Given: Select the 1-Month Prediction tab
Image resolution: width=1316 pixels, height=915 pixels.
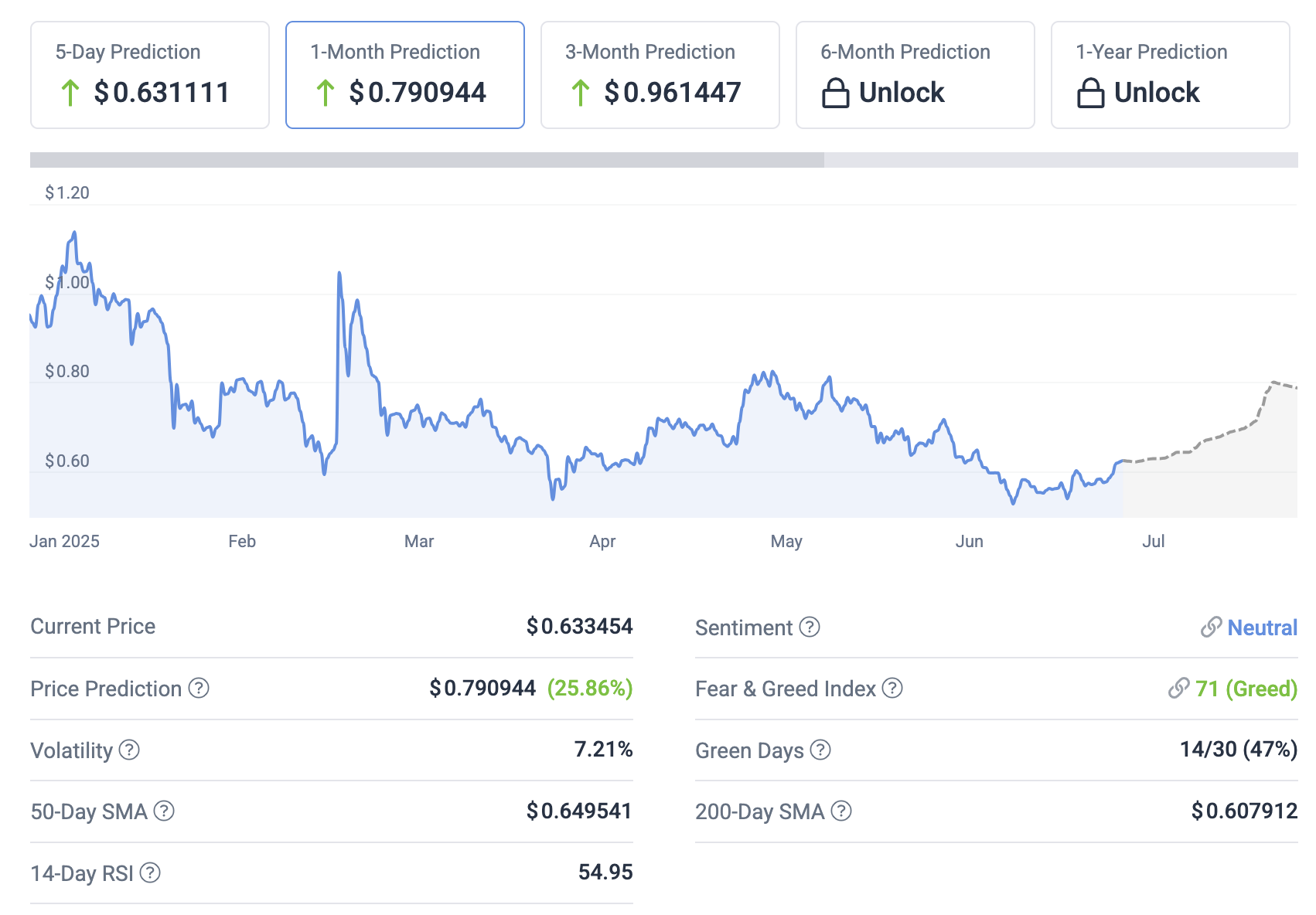Looking at the screenshot, I should pos(405,75).
